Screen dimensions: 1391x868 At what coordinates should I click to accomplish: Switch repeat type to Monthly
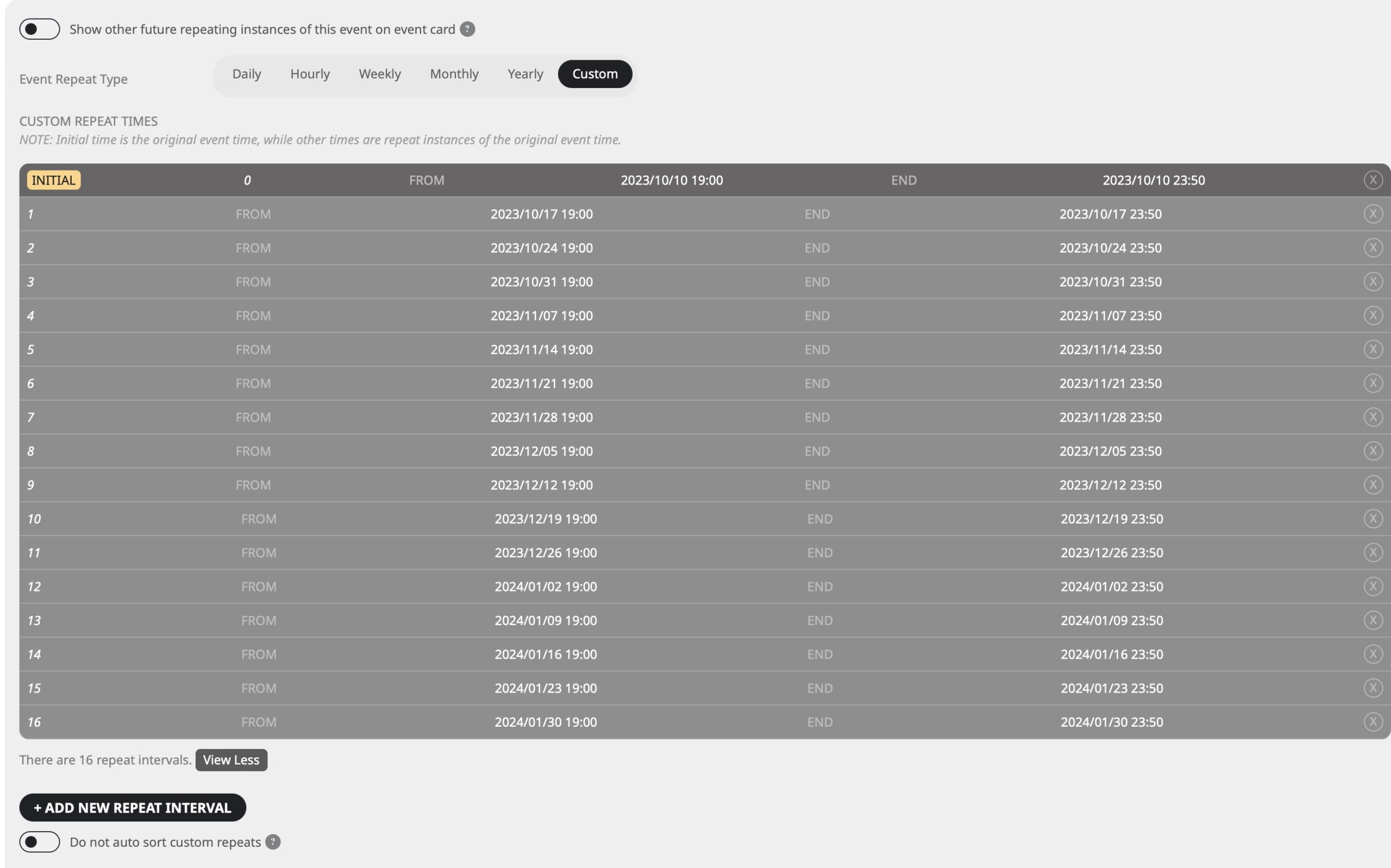[454, 74]
